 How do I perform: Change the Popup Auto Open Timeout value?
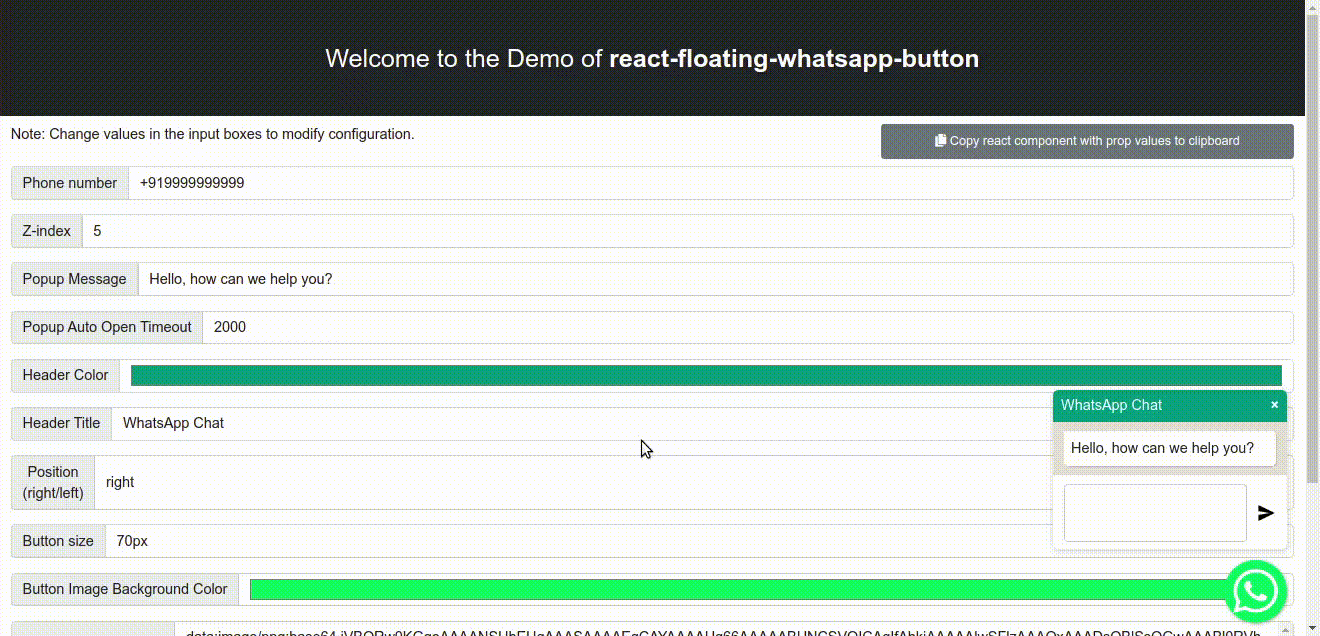(748, 327)
